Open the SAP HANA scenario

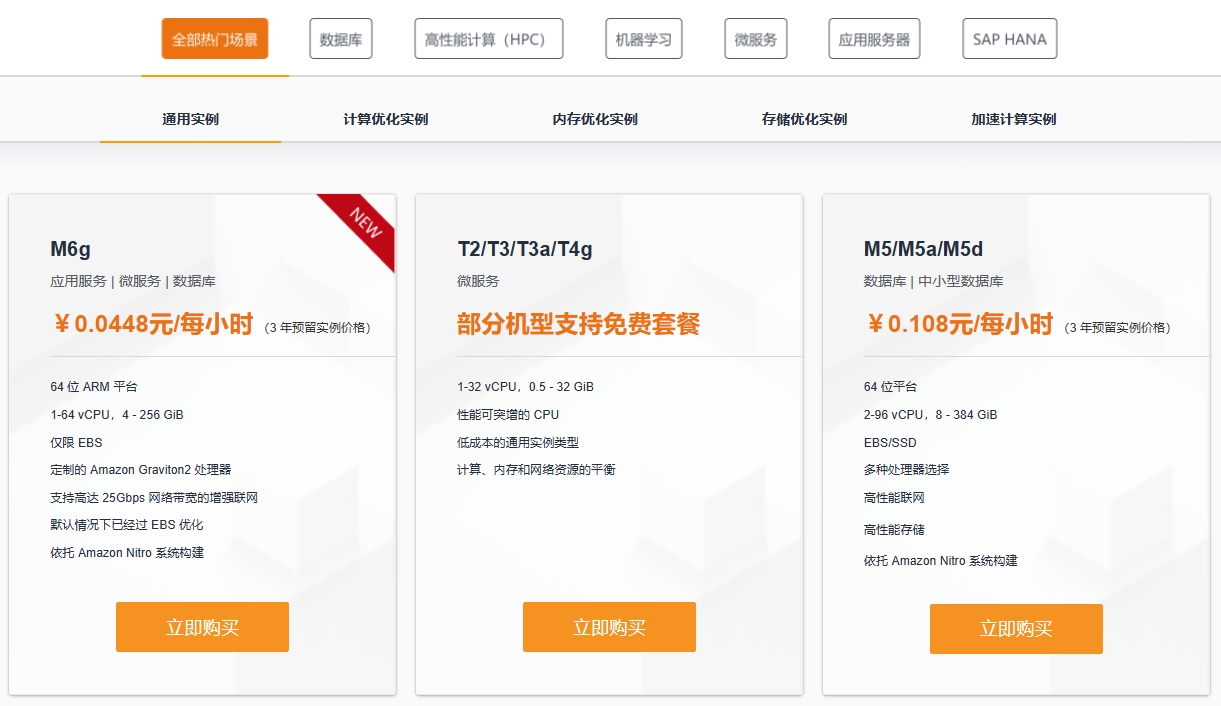(x=1009, y=38)
